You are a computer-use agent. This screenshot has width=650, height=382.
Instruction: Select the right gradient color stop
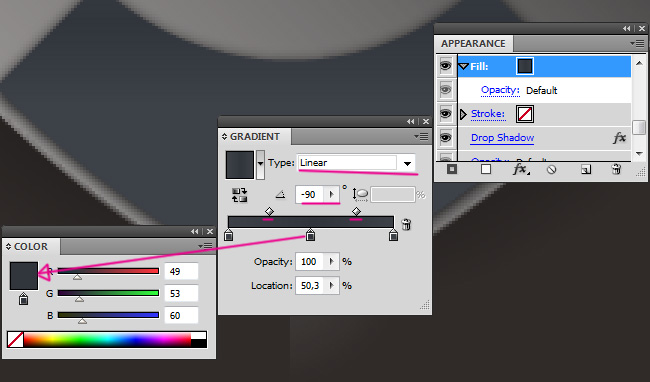pos(393,235)
